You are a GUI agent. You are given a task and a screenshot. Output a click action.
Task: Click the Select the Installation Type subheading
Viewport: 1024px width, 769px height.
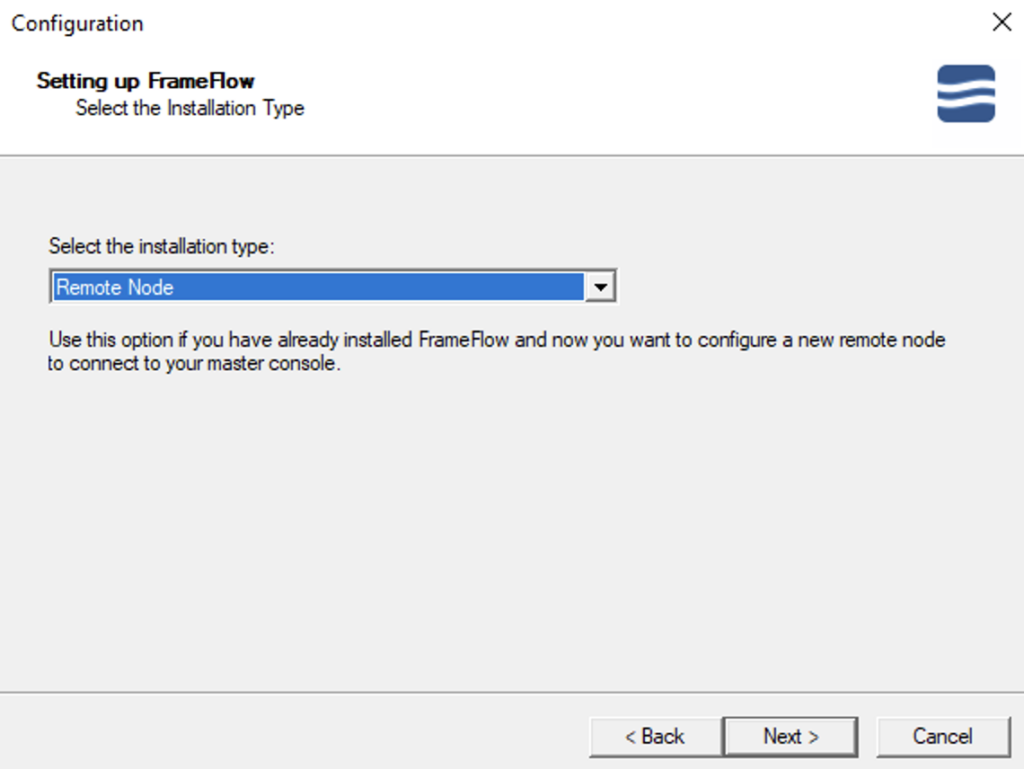[190, 108]
